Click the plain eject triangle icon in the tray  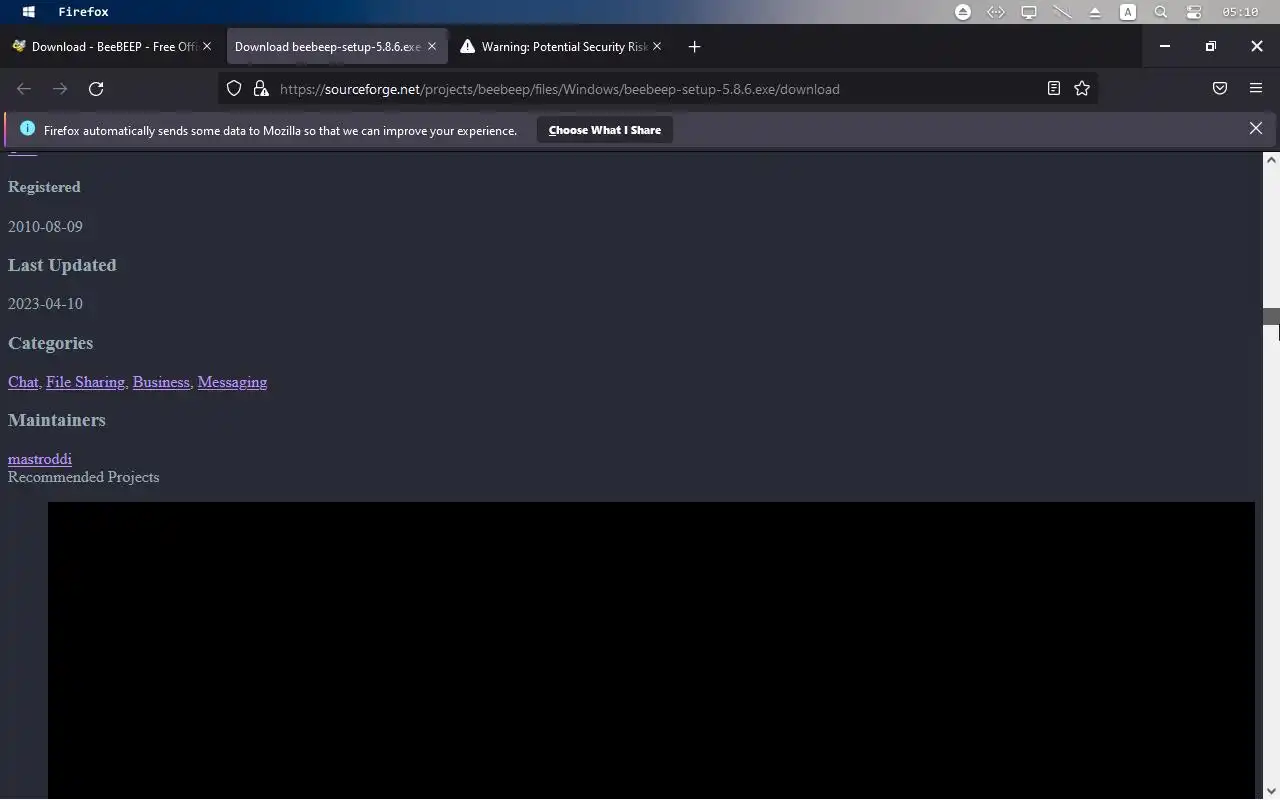[x=1095, y=12]
